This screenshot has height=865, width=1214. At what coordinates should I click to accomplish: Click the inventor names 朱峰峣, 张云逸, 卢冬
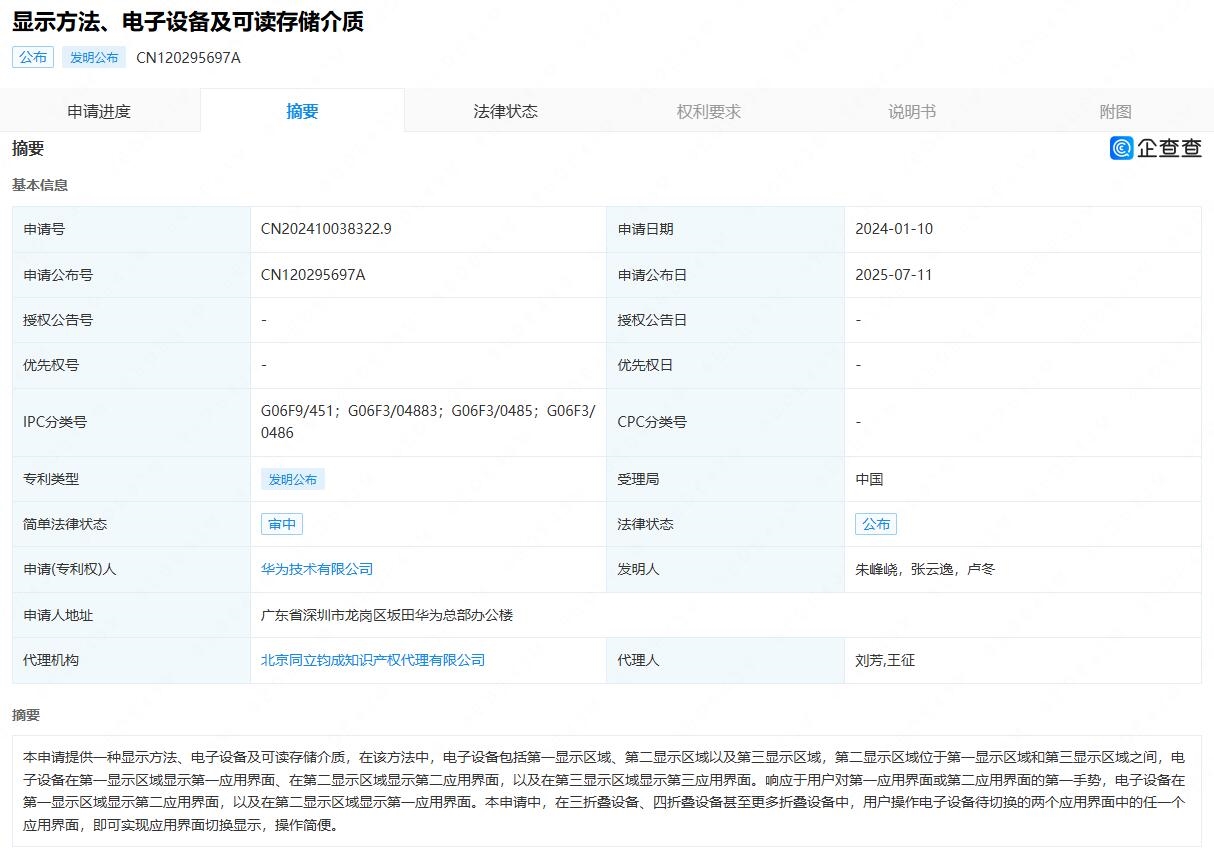tap(924, 569)
